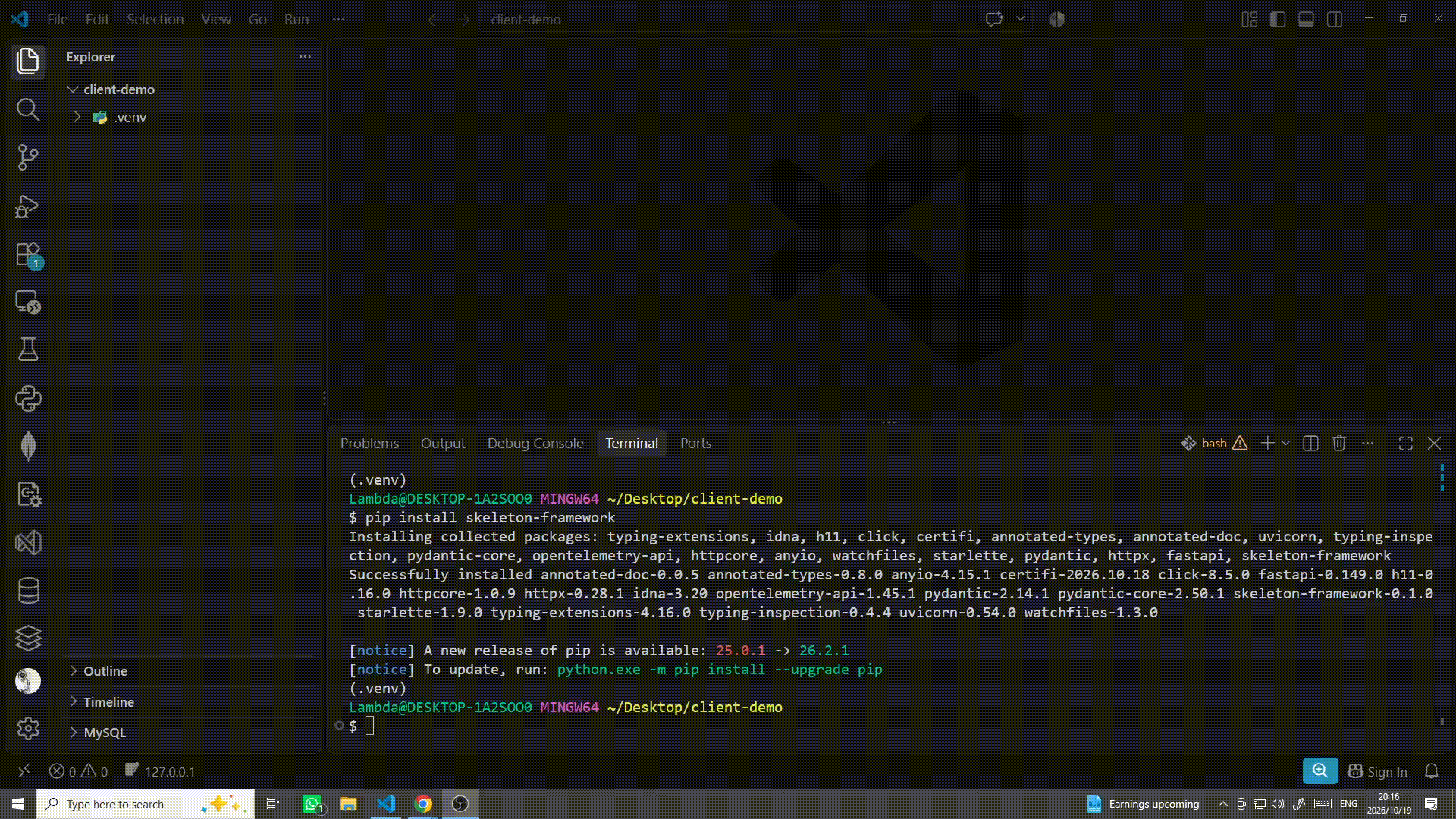
Task: Switch to the Problems tab
Action: [369, 444]
